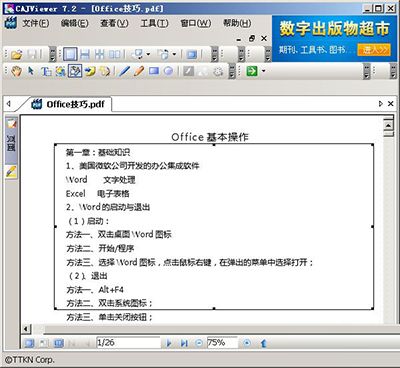400x368 pixels.
Task: Click the zoom out minus button
Action: point(199,343)
